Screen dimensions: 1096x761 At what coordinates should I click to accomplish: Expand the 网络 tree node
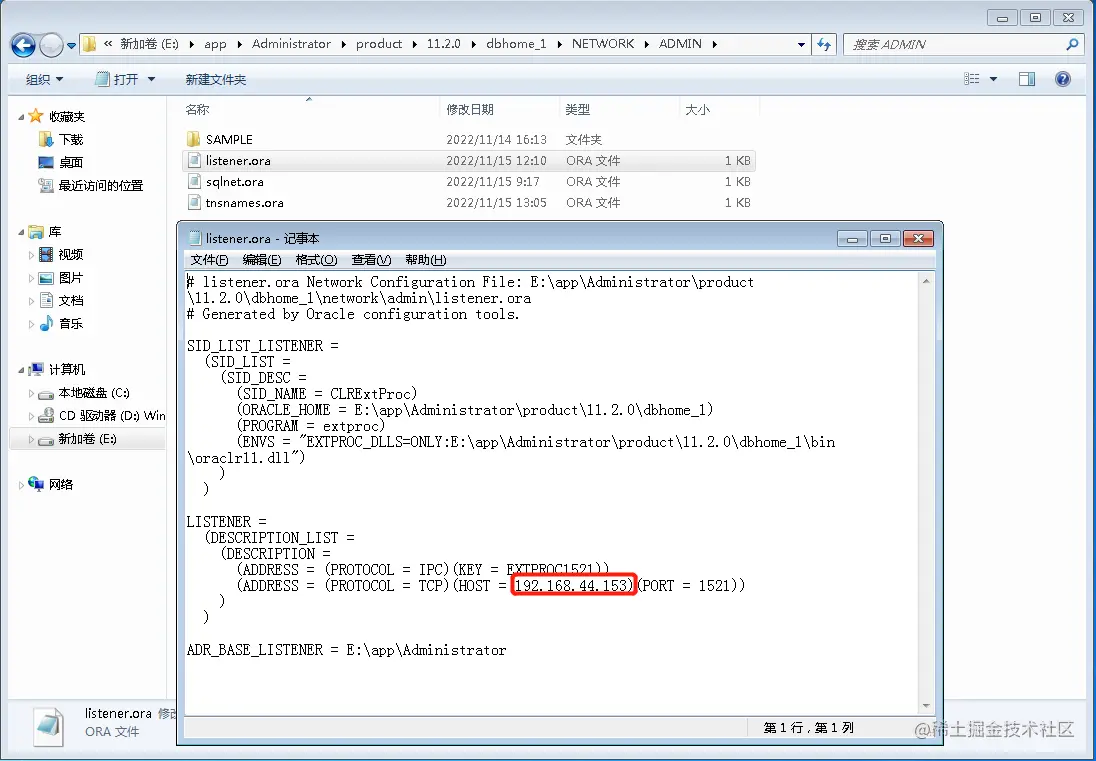click(x=20, y=484)
